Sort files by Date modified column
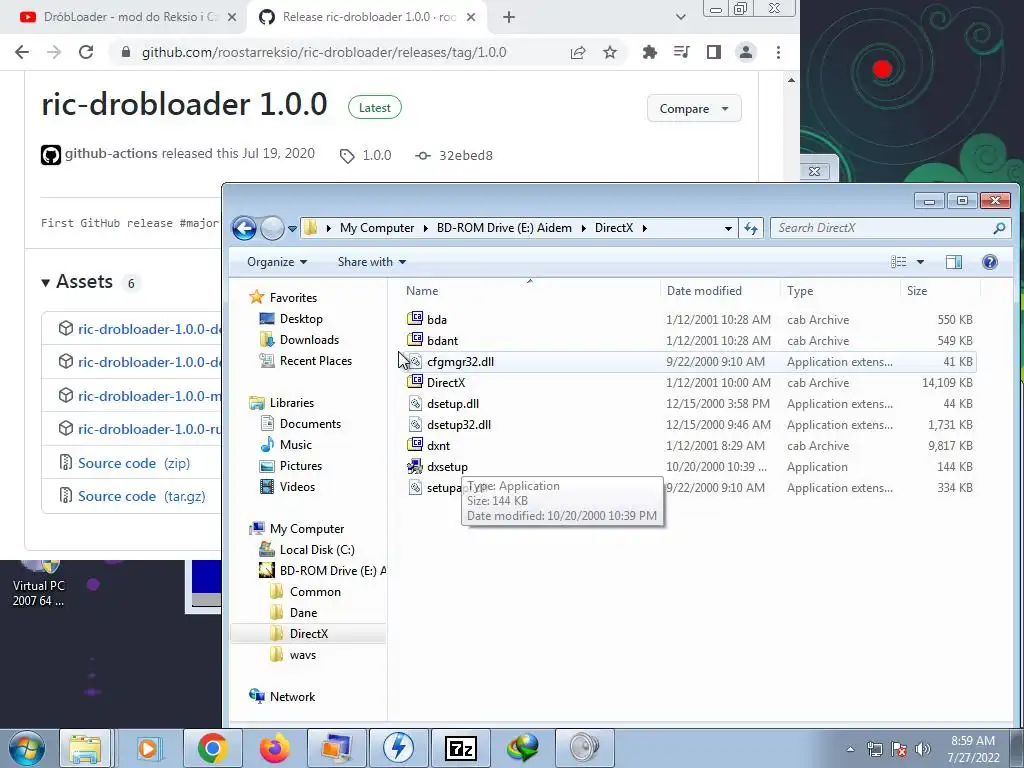The width and height of the screenshot is (1024, 768). pos(720,291)
